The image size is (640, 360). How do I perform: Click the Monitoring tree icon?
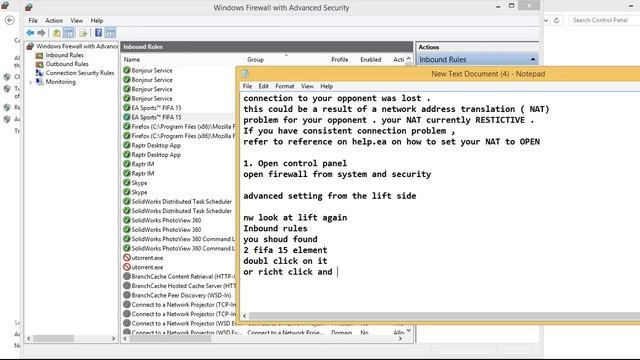pyautogui.click(x=39, y=82)
